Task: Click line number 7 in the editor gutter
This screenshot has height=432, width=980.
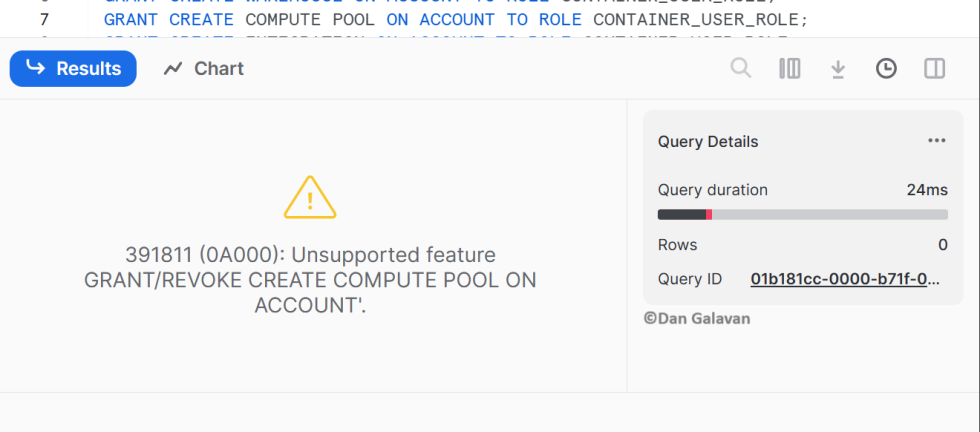Action: point(44,20)
